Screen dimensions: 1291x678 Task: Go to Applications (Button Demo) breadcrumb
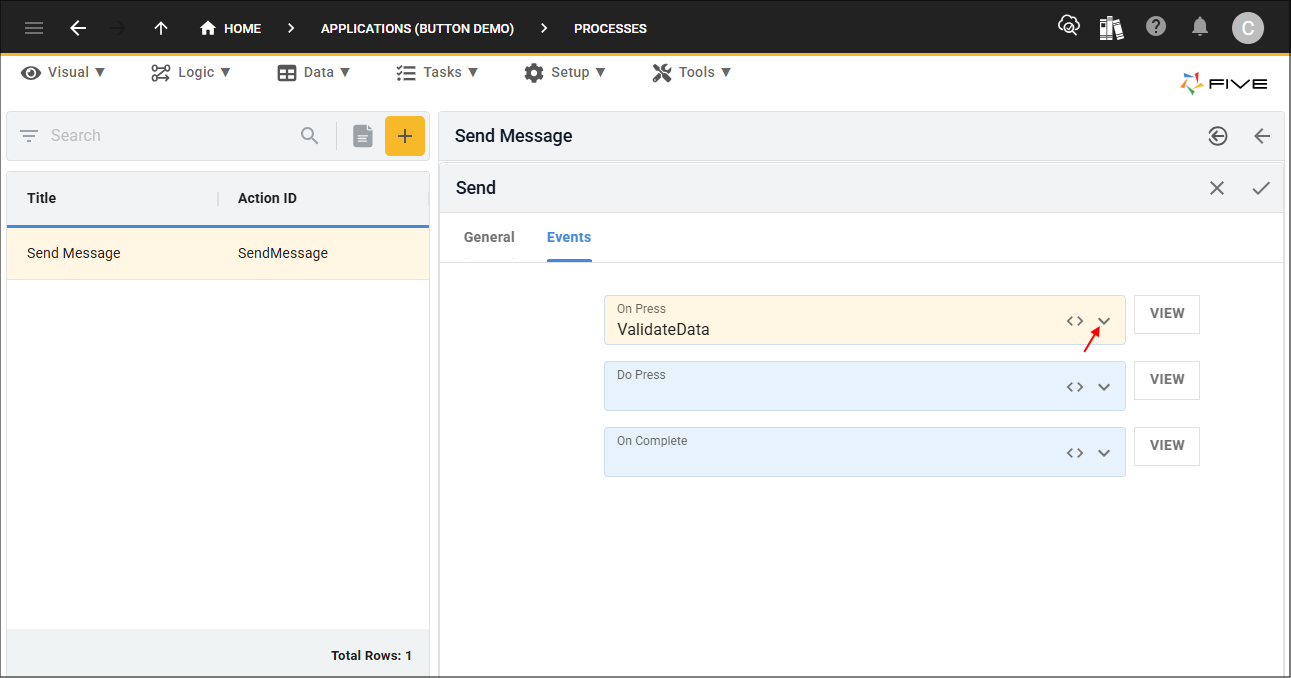click(x=417, y=28)
